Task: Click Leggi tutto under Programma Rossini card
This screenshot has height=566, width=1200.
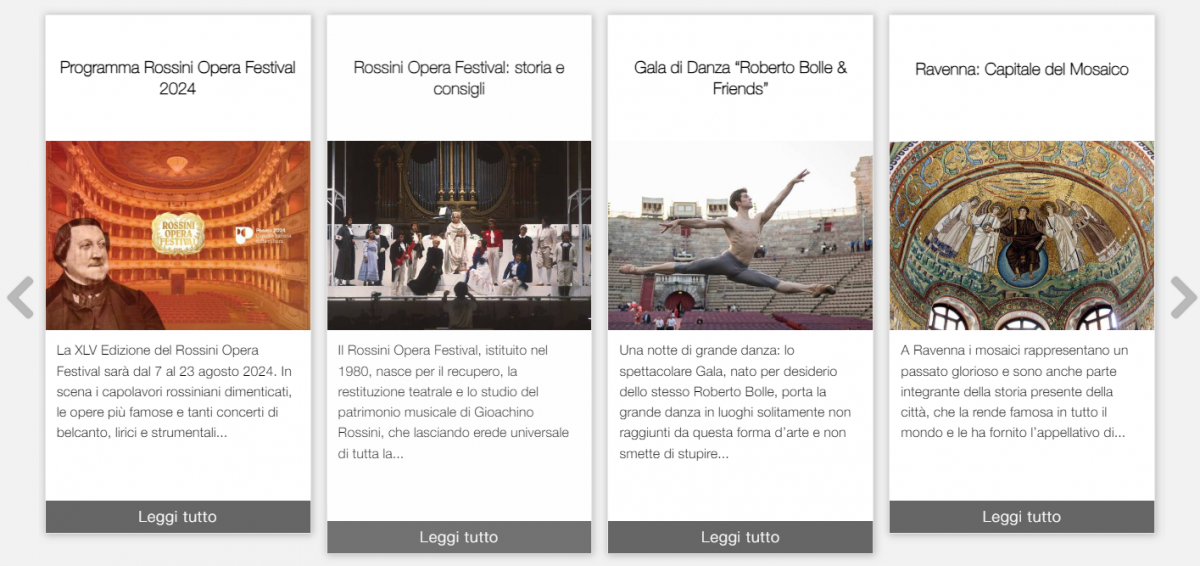Action: pos(178,517)
